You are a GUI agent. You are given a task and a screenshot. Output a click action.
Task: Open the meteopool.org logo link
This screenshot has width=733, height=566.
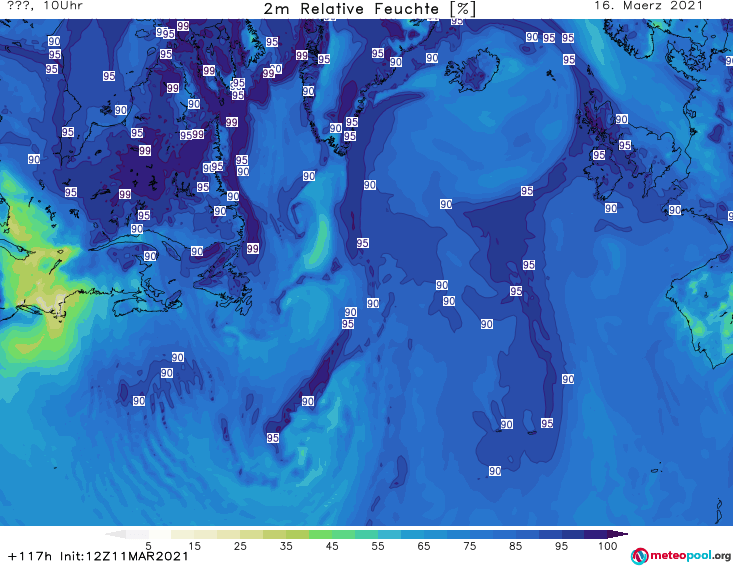680,556
